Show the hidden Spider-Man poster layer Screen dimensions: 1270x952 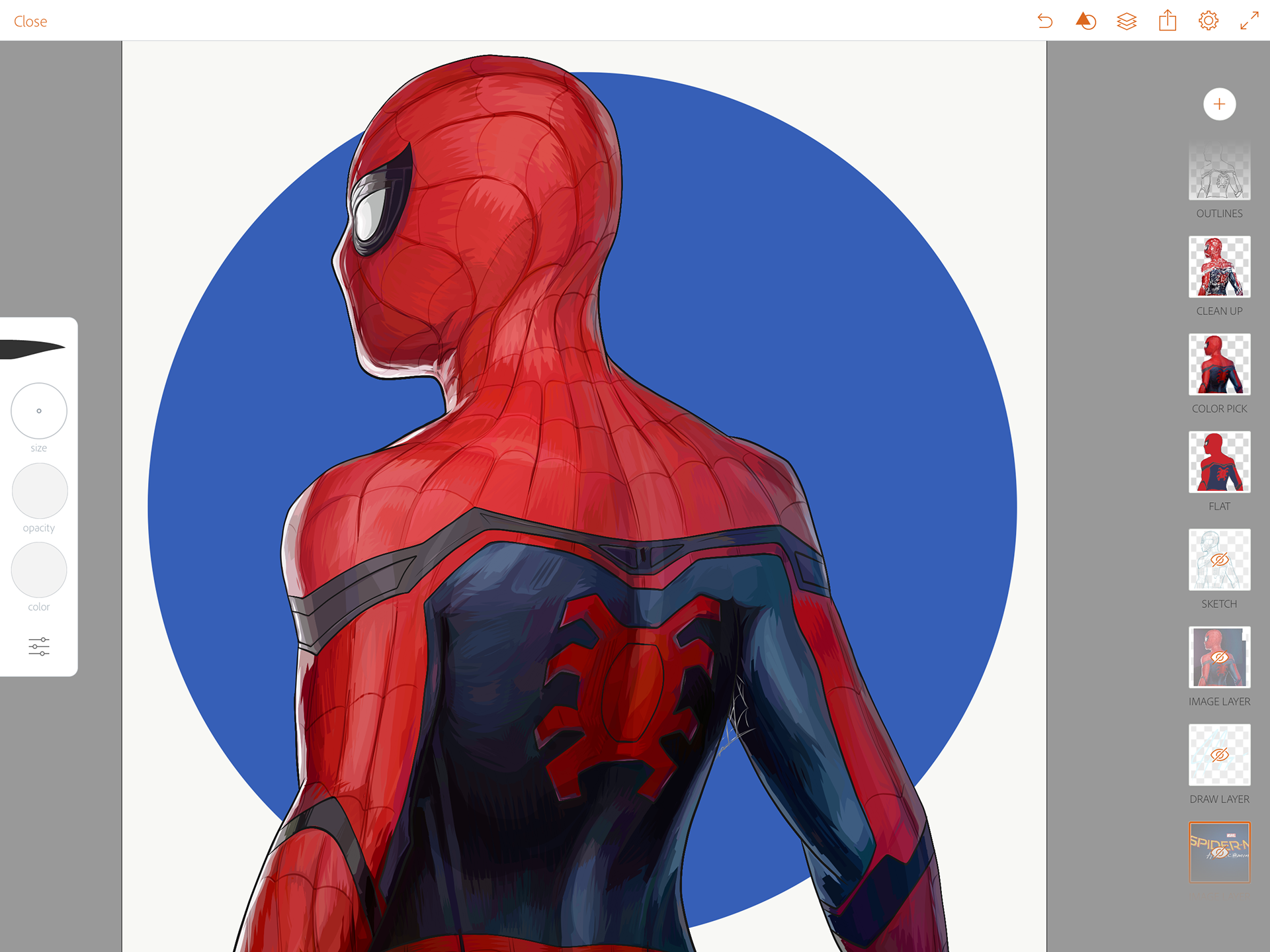[1219, 852]
